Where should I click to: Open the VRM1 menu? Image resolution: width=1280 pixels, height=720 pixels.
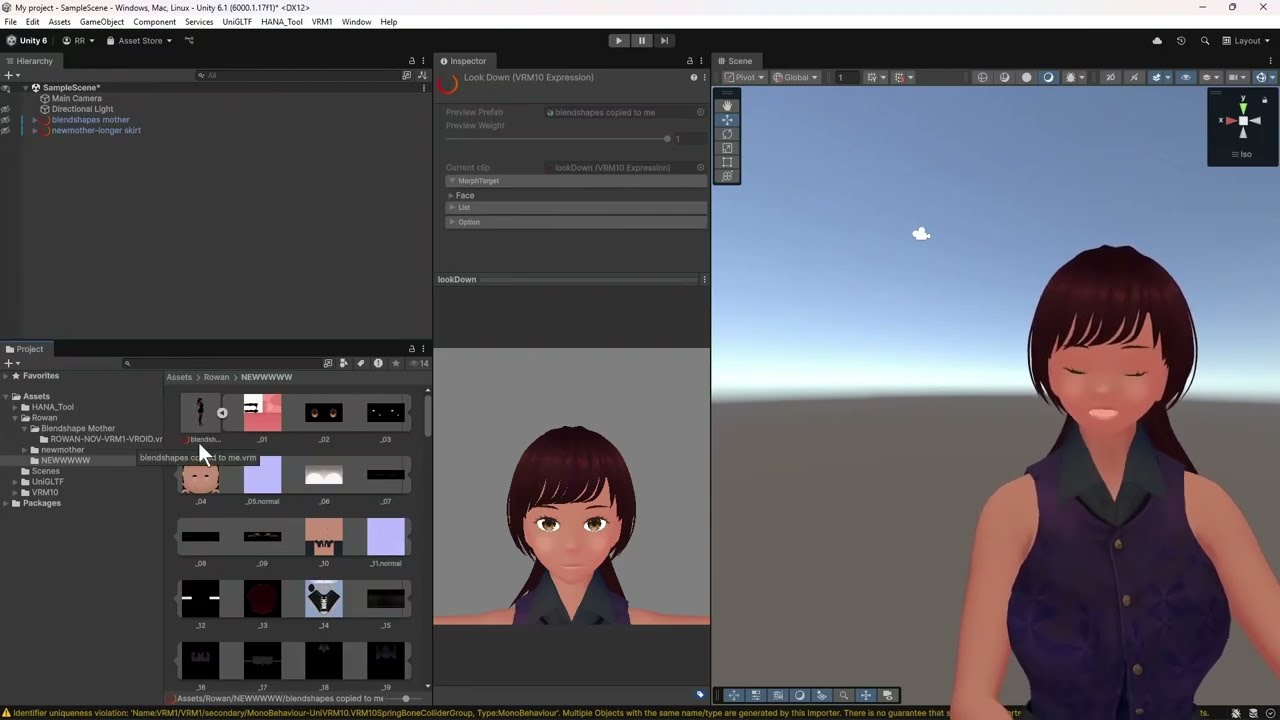click(322, 22)
